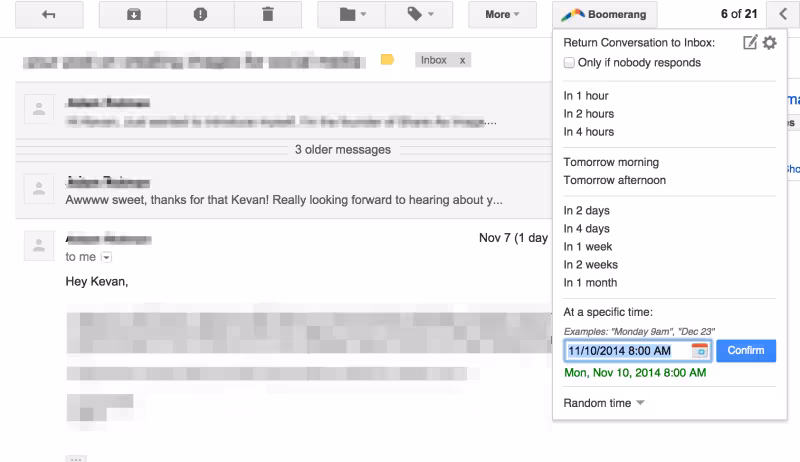
Task: Select In 1 week
Action: [587, 247]
